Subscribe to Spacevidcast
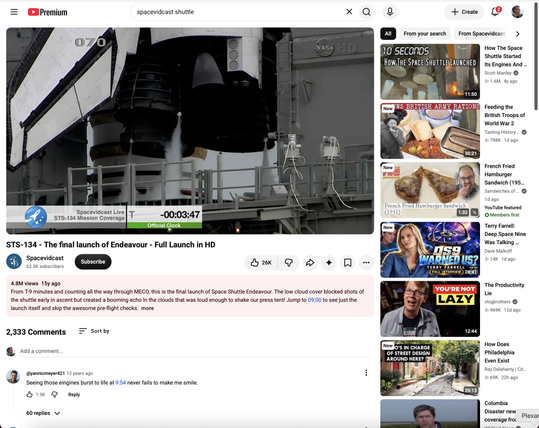This screenshot has height=428, width=539. [93, 262]
